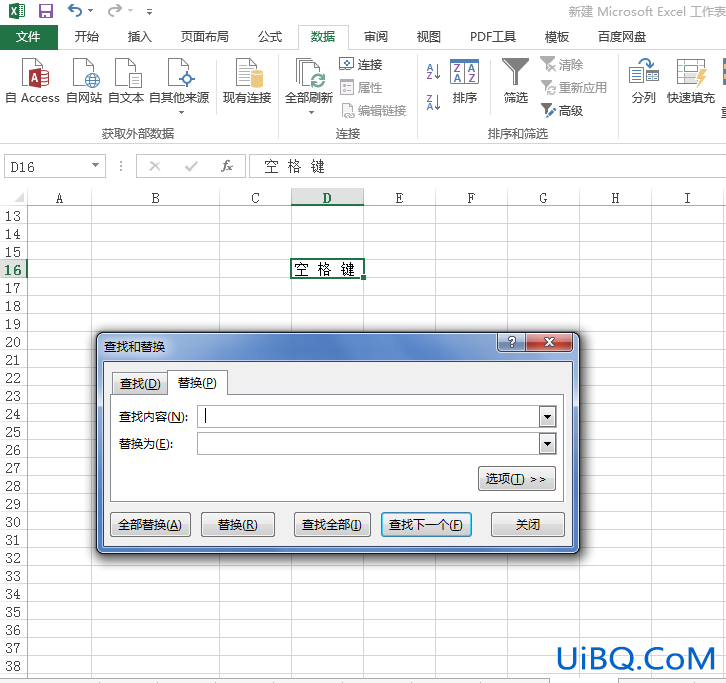Switch to Templates (模板) tab

point(557,37)
